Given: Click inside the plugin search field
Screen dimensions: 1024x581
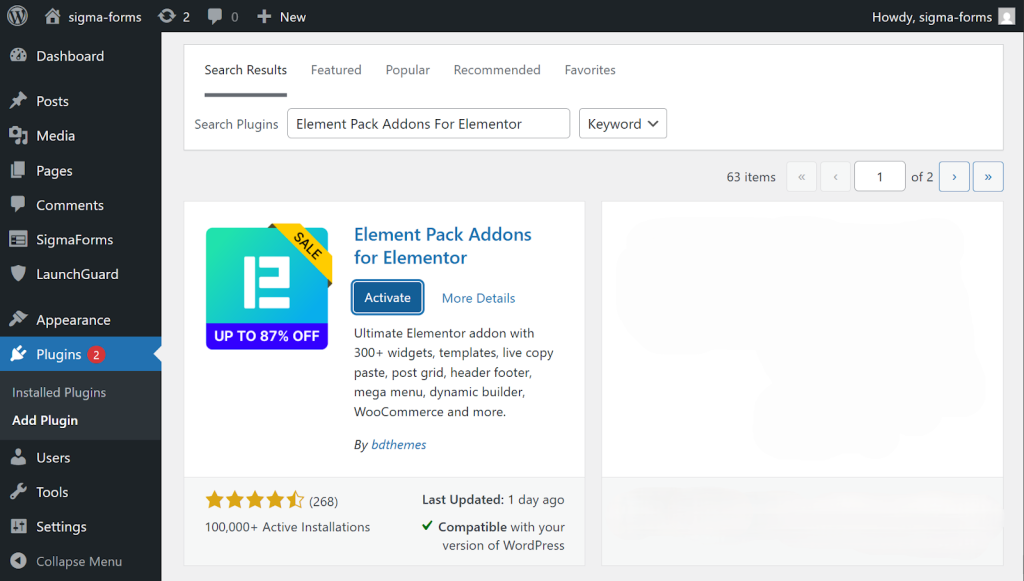Looking at the screenshot, I should (x=428, y=123).
